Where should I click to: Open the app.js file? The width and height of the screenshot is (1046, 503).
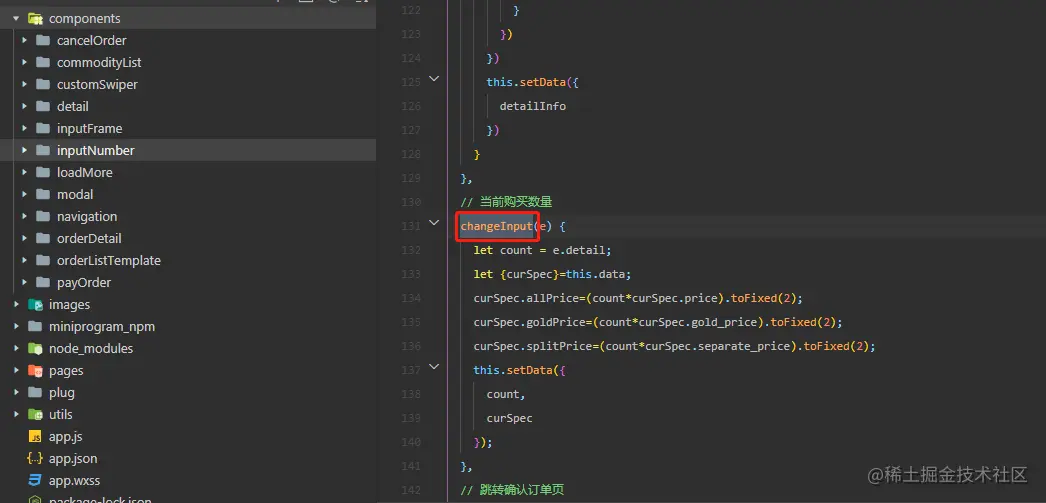click(65, 437)
